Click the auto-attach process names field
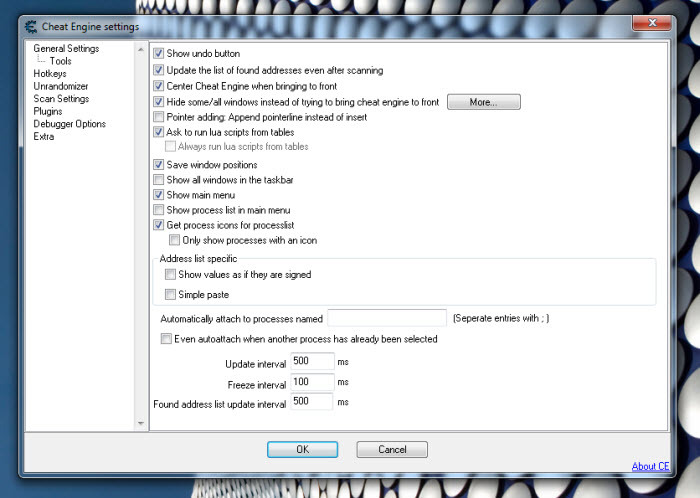Image resolution: width=700 pixels, height=498 pixels. [387, 318]
